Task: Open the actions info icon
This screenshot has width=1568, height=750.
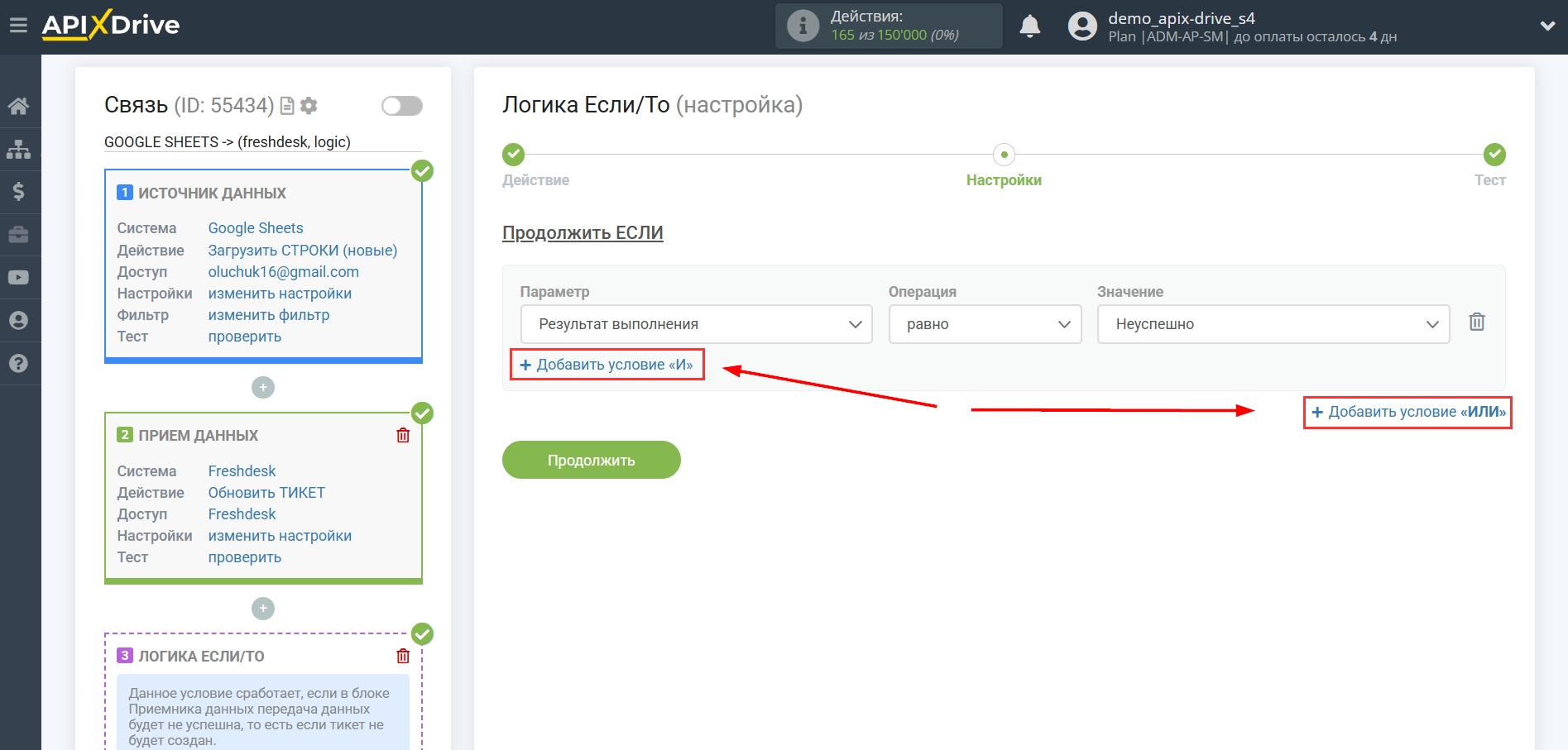Action: click(803, 26)
